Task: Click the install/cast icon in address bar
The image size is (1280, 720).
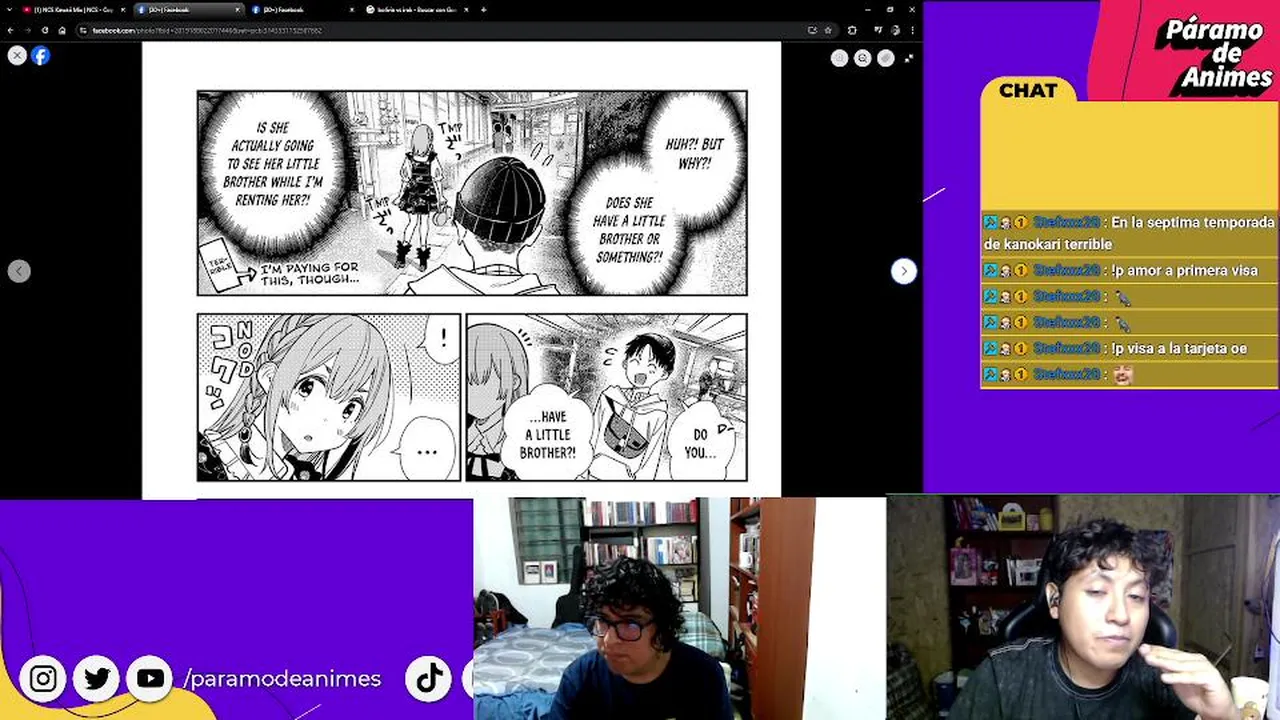Action: point(811,30)
